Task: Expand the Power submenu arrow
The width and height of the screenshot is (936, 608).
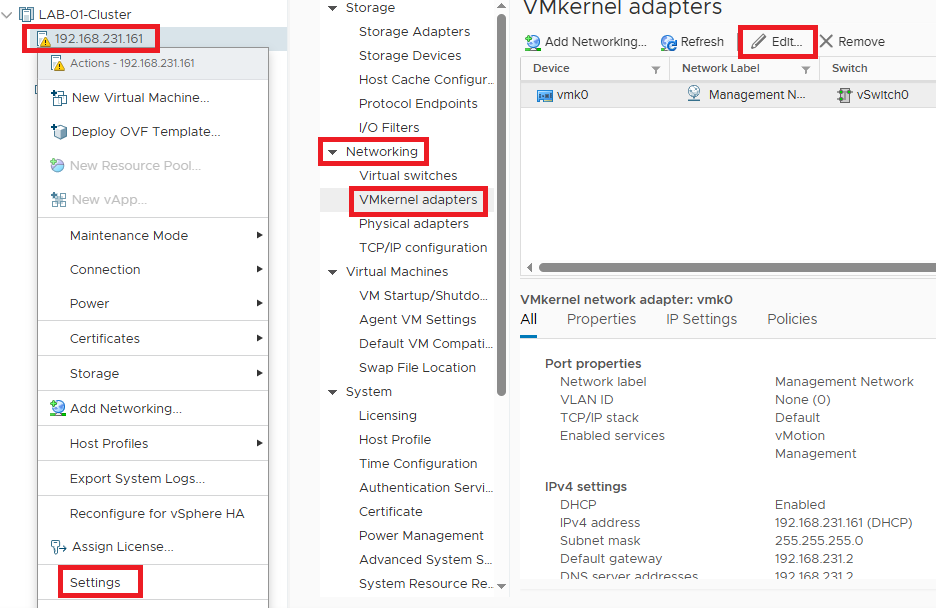Action: click(x=259, y=303)
